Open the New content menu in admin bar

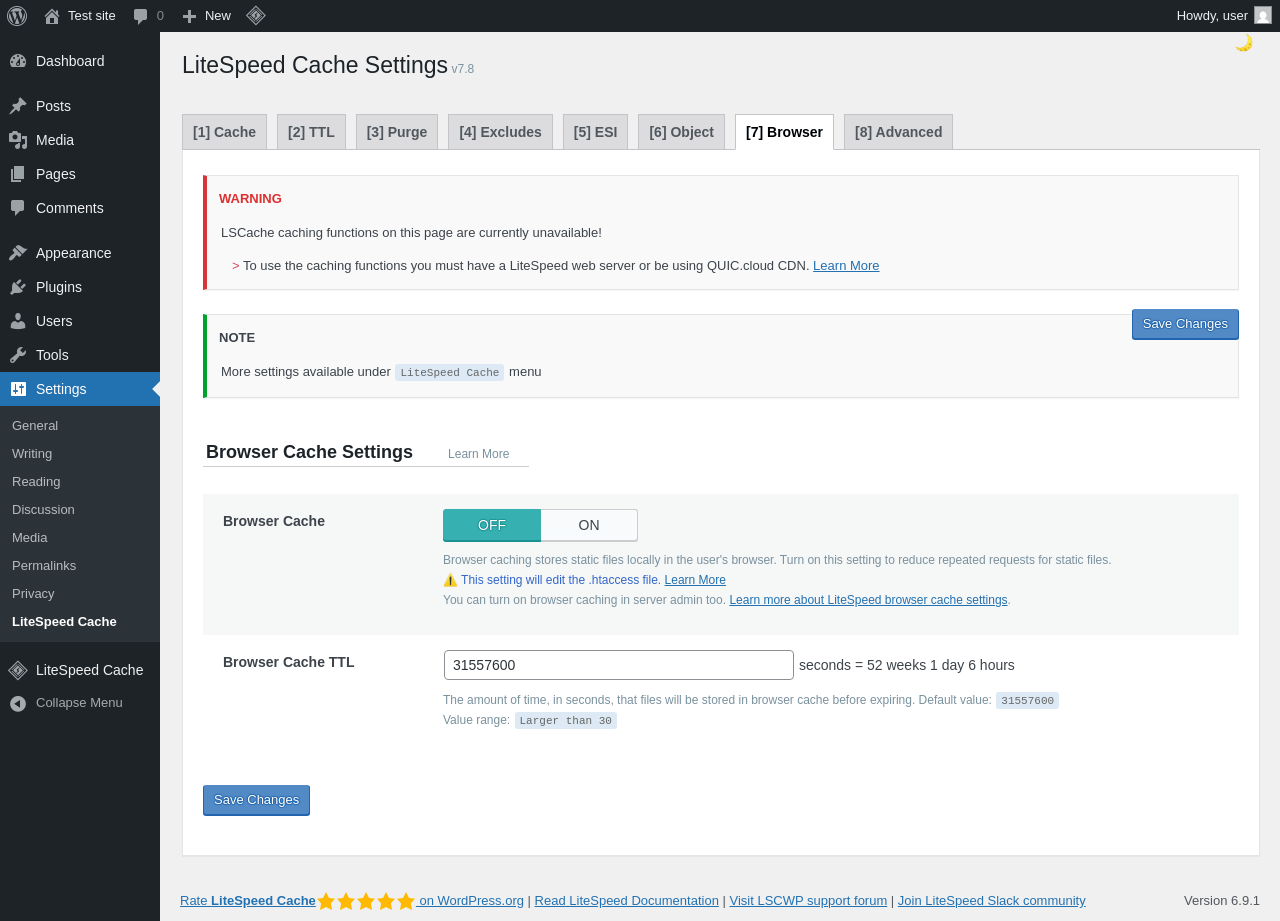207,16
